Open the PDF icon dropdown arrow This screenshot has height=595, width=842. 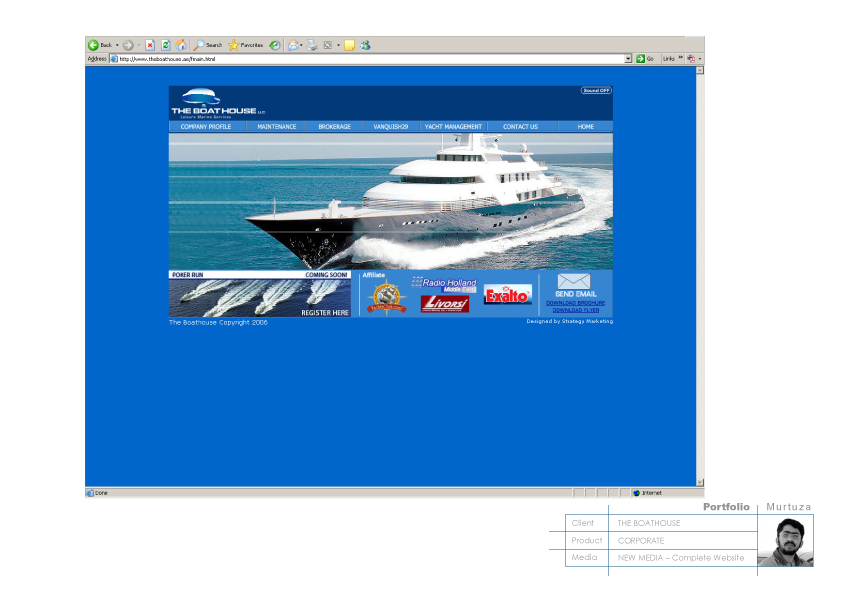click(x=700, y=59)
